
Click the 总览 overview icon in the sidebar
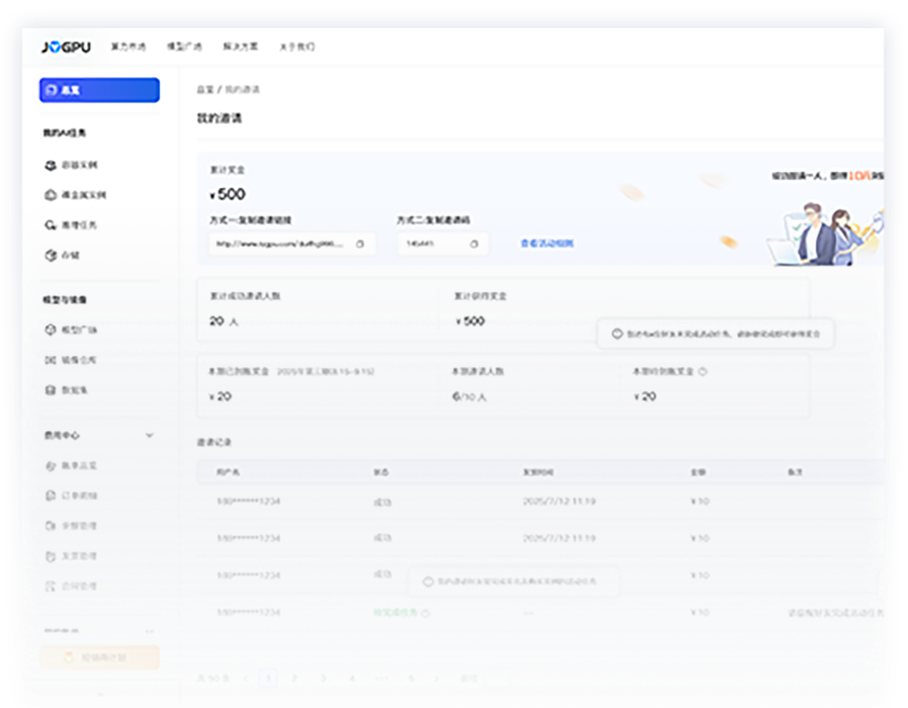(52, 90)
